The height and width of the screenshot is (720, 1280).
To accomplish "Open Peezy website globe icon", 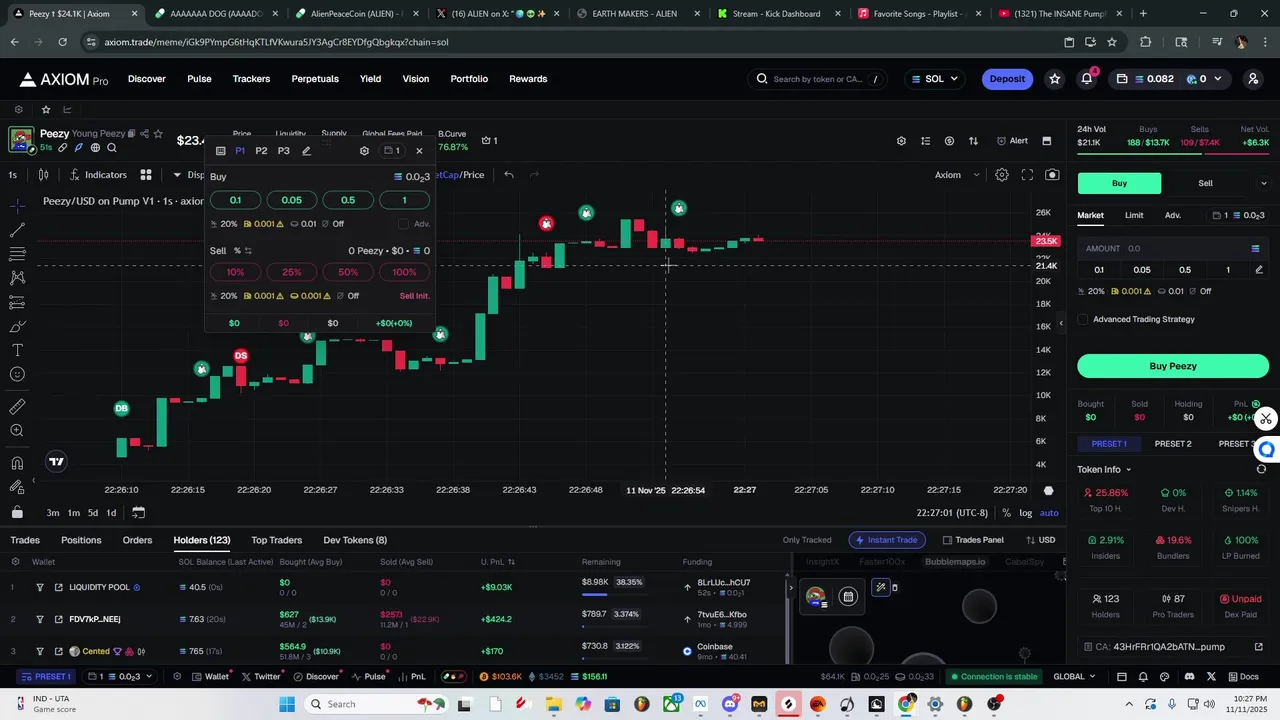I will (95, 148).
